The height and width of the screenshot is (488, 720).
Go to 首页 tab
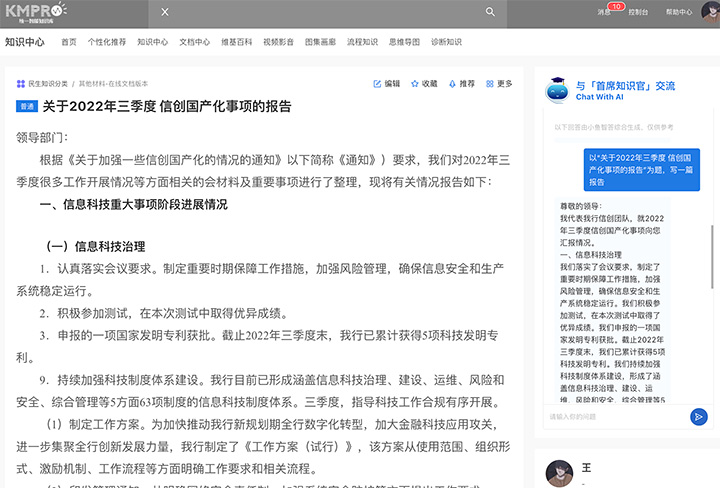click(x=69, y=42)
